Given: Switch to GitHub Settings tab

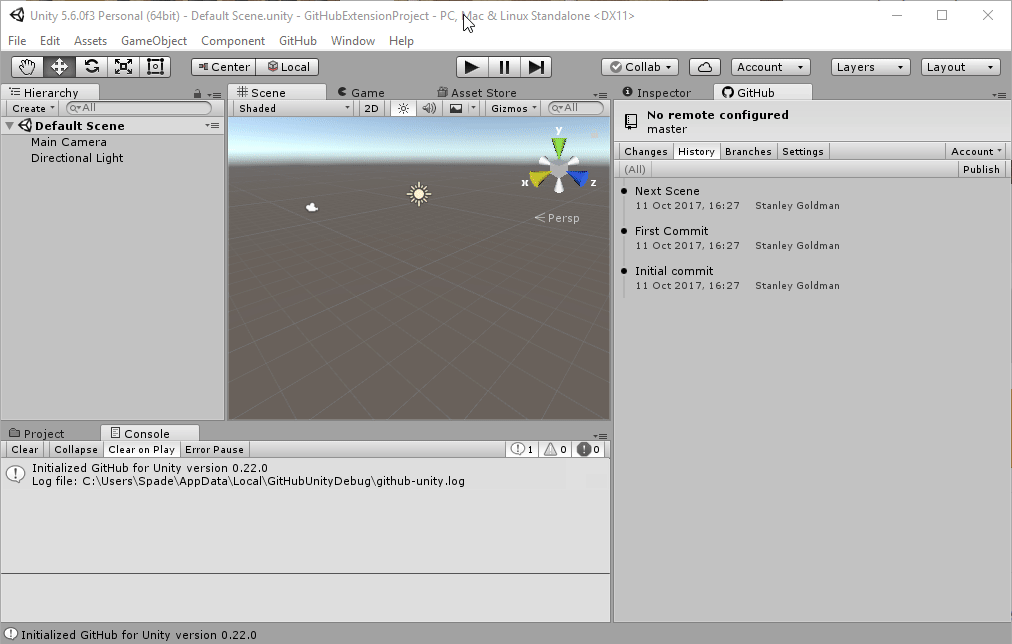Looking at the screenshot, I should point(803,151).
